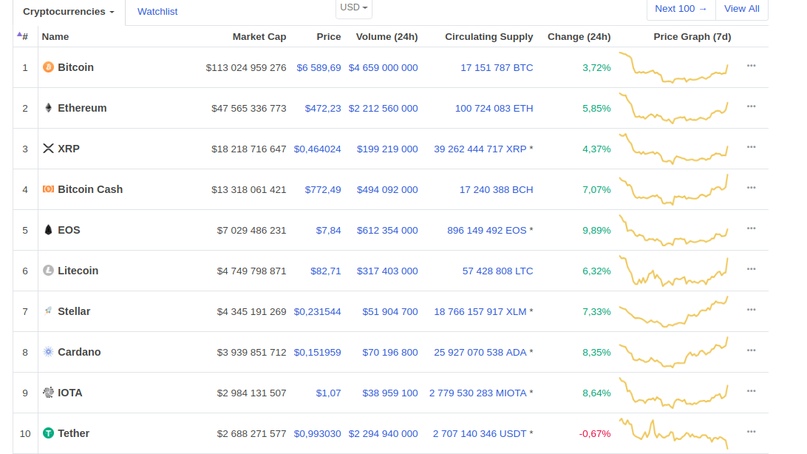Open the Bitcoin Cash name link
The width and height of the screenshot is (807, 454).
point(90,189)
